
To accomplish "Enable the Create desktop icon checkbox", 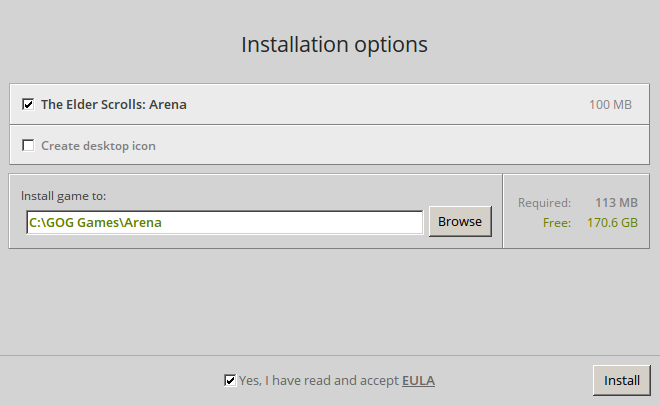I will tap(28, 145).
